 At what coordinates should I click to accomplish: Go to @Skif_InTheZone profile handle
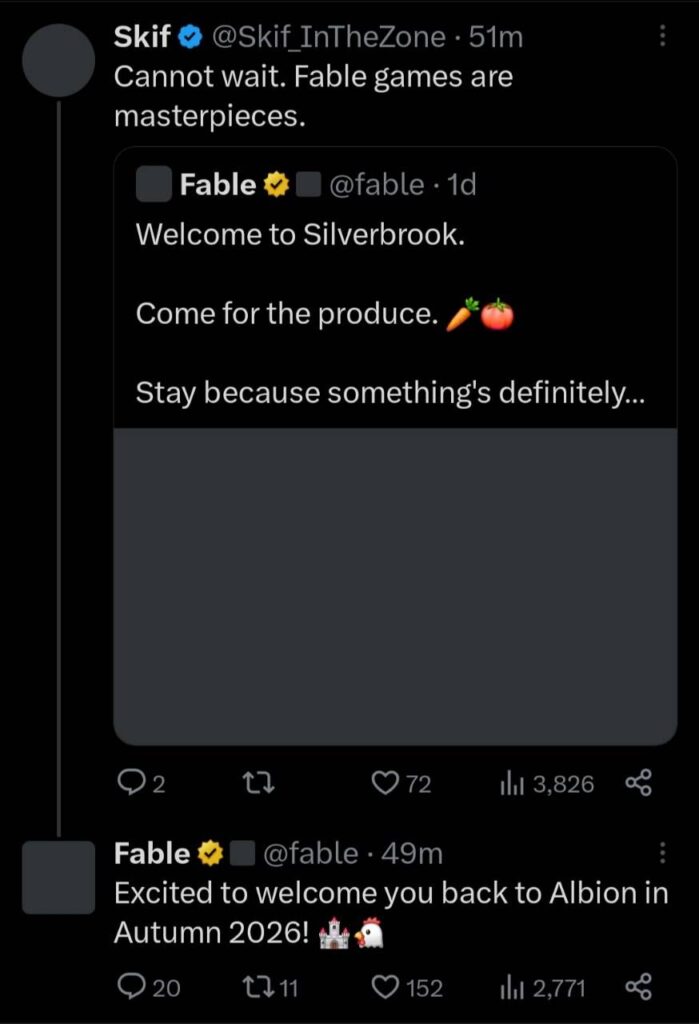point(329,38)
